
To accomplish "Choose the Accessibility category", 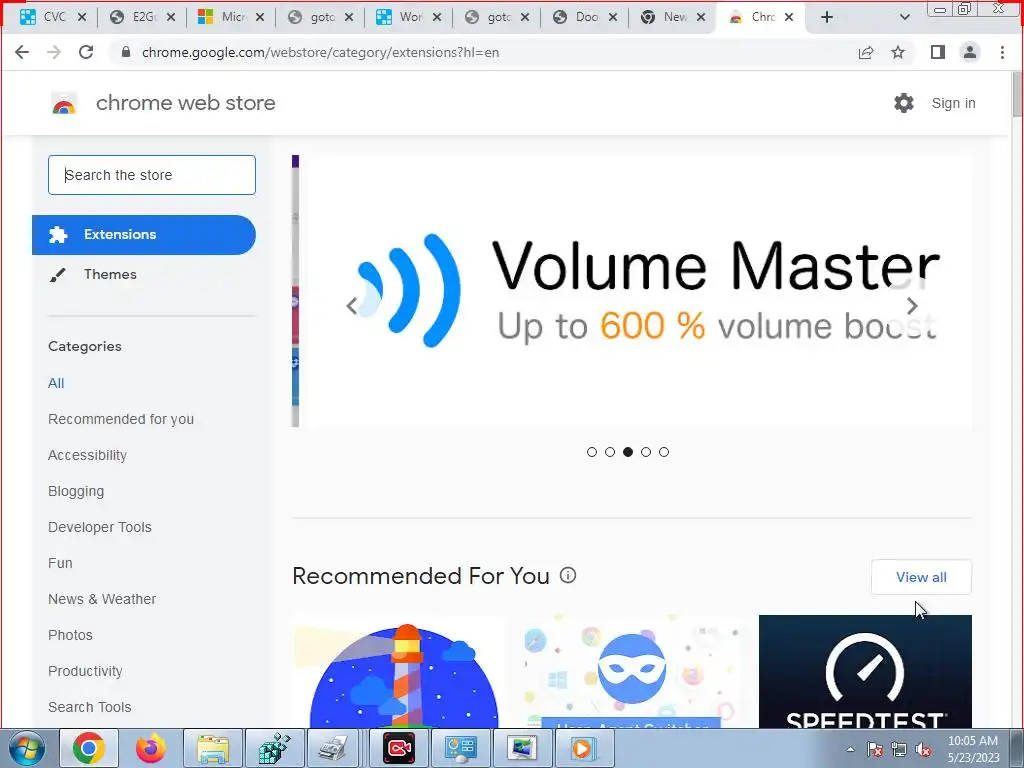I will [87, 455].
